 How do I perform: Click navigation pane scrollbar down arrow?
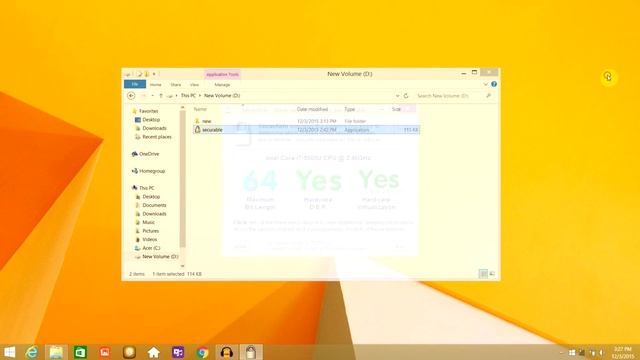(182, 266)
